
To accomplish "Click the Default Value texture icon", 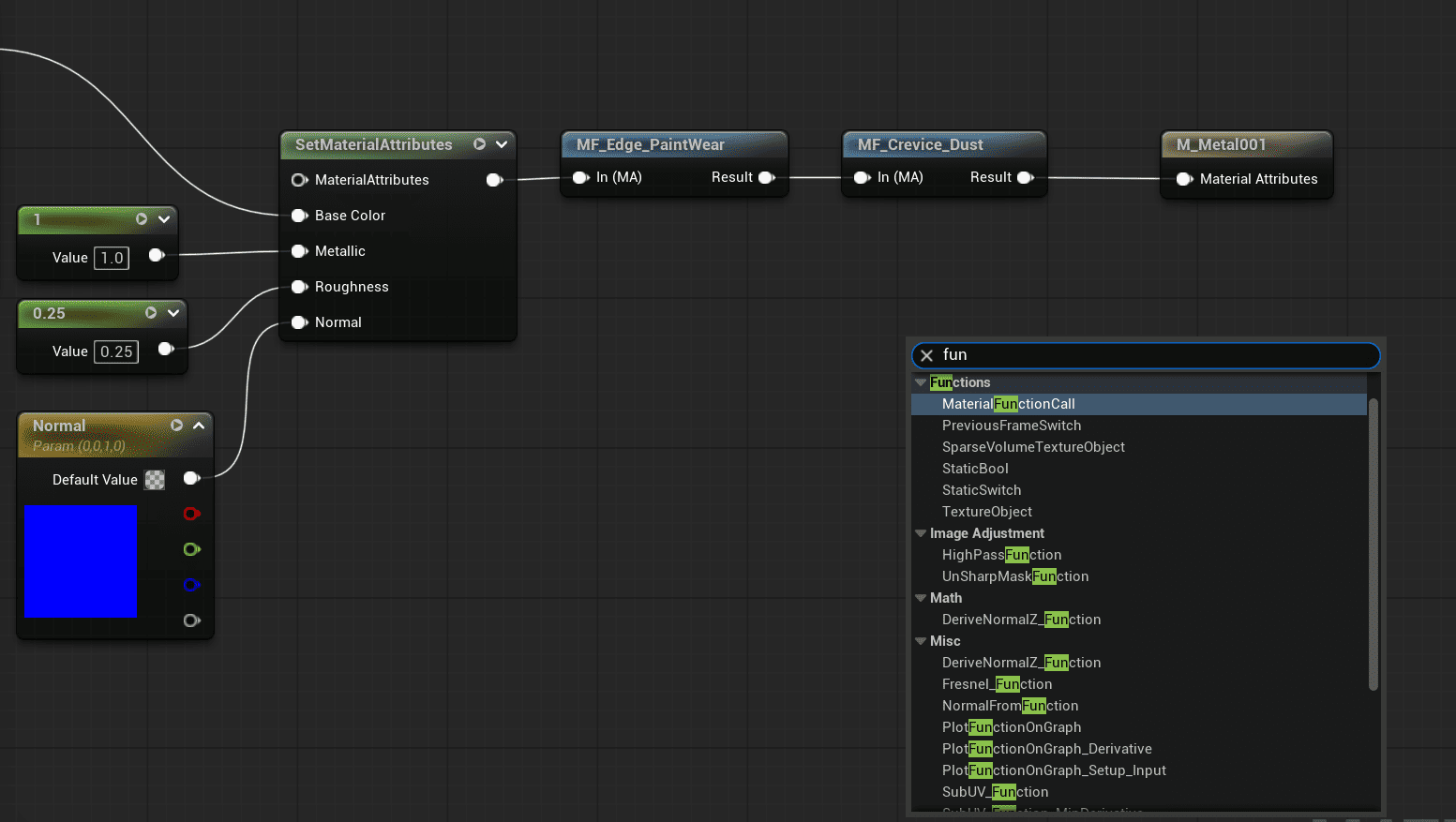I will (155, 480).
